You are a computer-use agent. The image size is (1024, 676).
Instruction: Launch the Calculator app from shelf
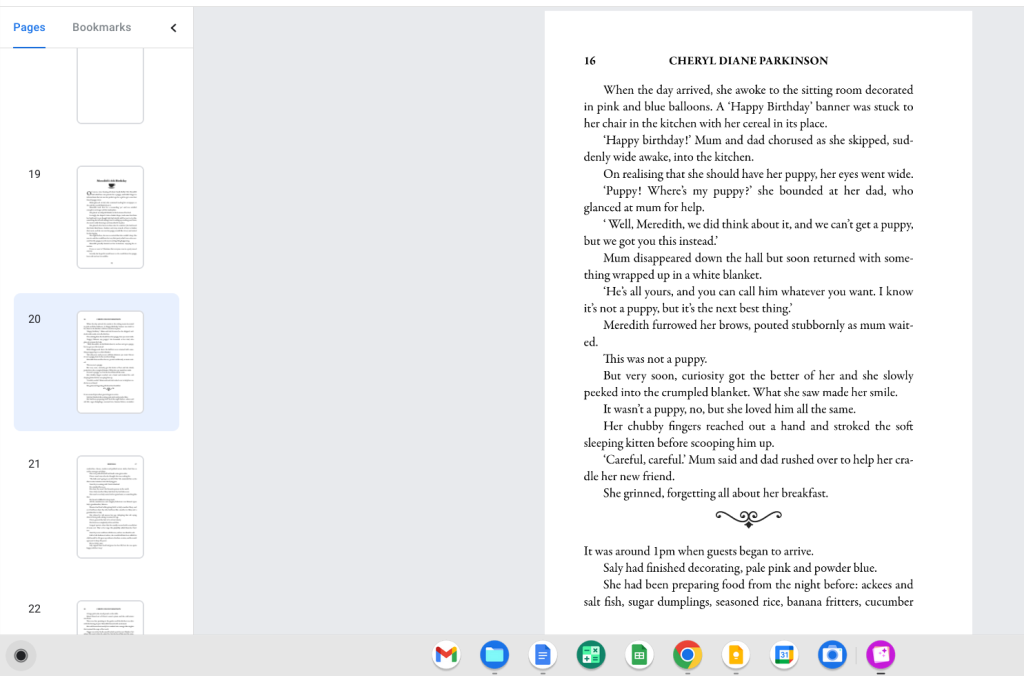tap(591, 654)
